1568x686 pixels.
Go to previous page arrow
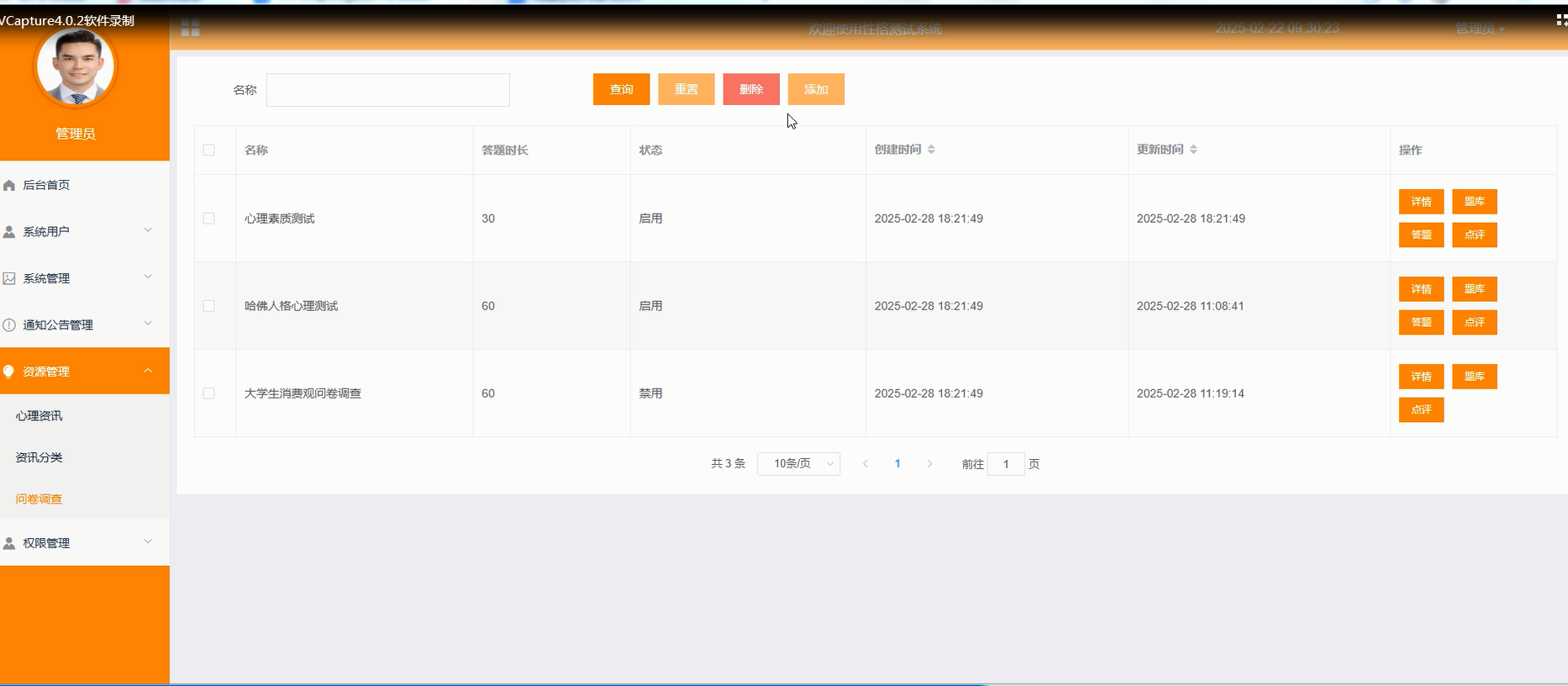coord(866,464)
